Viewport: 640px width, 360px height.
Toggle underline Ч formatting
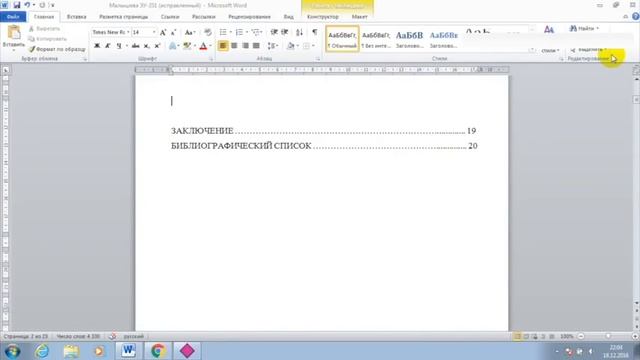119,46
